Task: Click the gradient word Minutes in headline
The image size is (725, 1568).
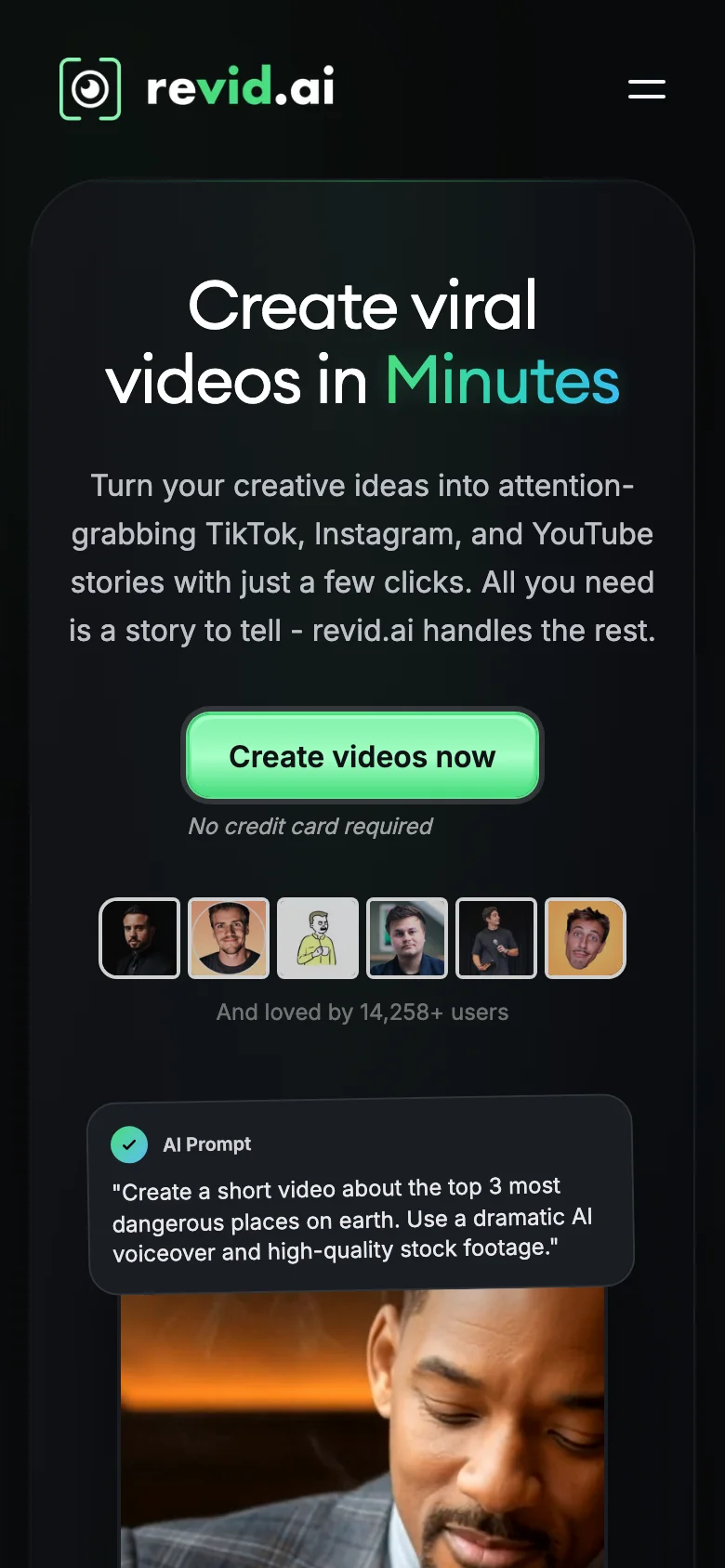Action: 503,380
